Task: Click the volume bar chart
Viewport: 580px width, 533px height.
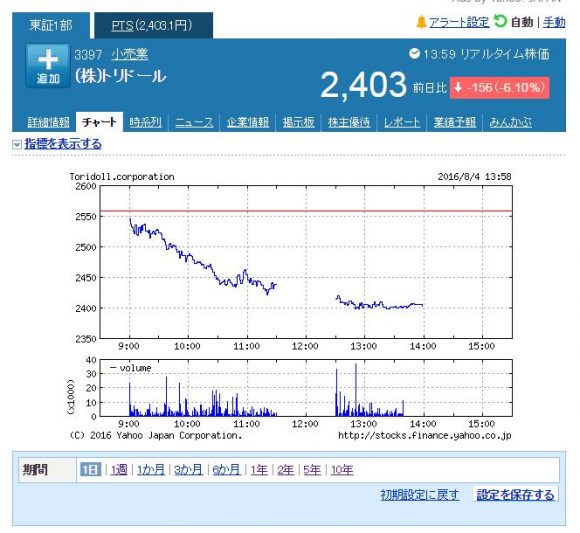Action: tap(306, 388)
